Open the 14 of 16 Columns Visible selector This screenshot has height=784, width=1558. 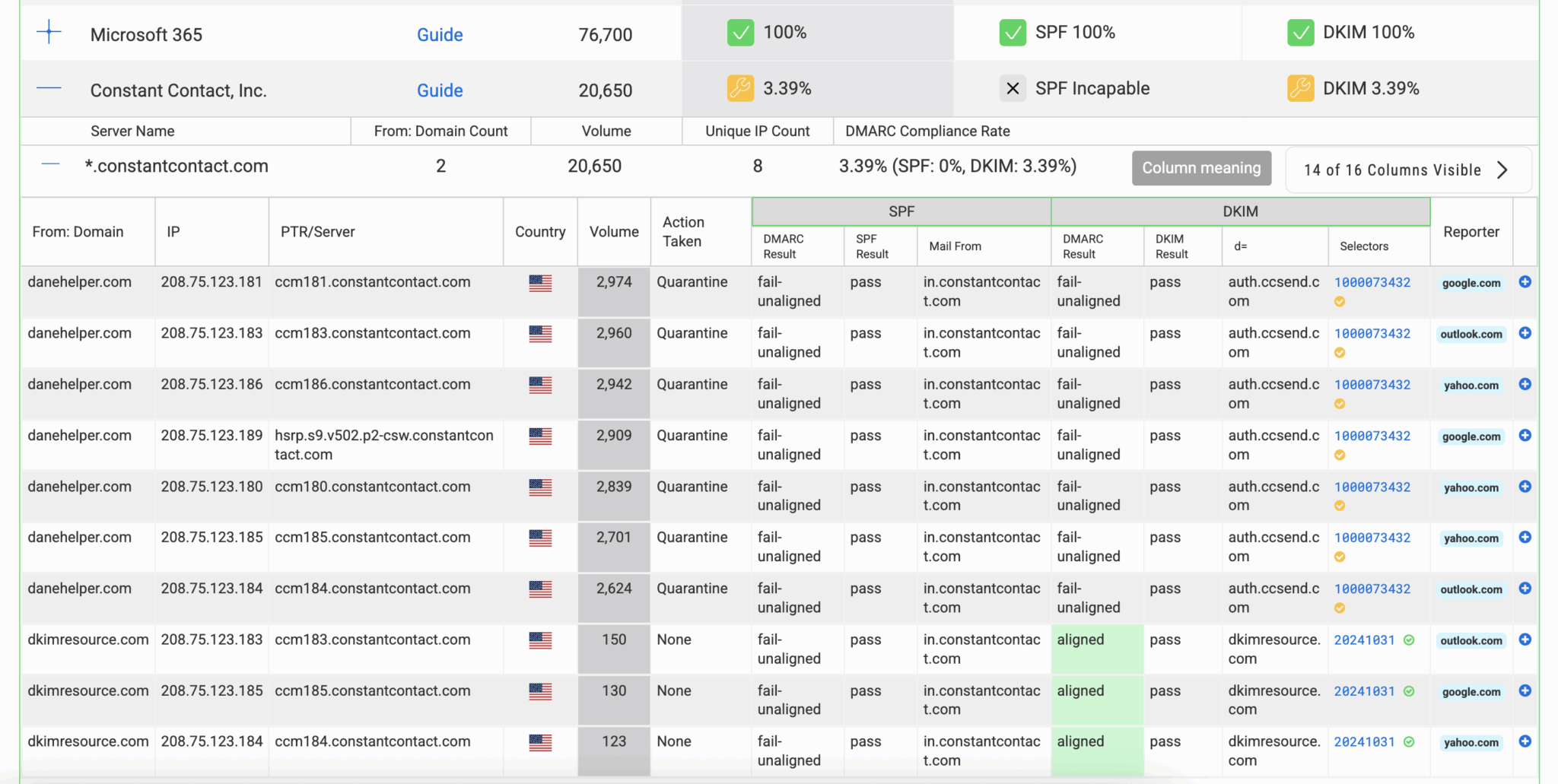coord(1407,170)
